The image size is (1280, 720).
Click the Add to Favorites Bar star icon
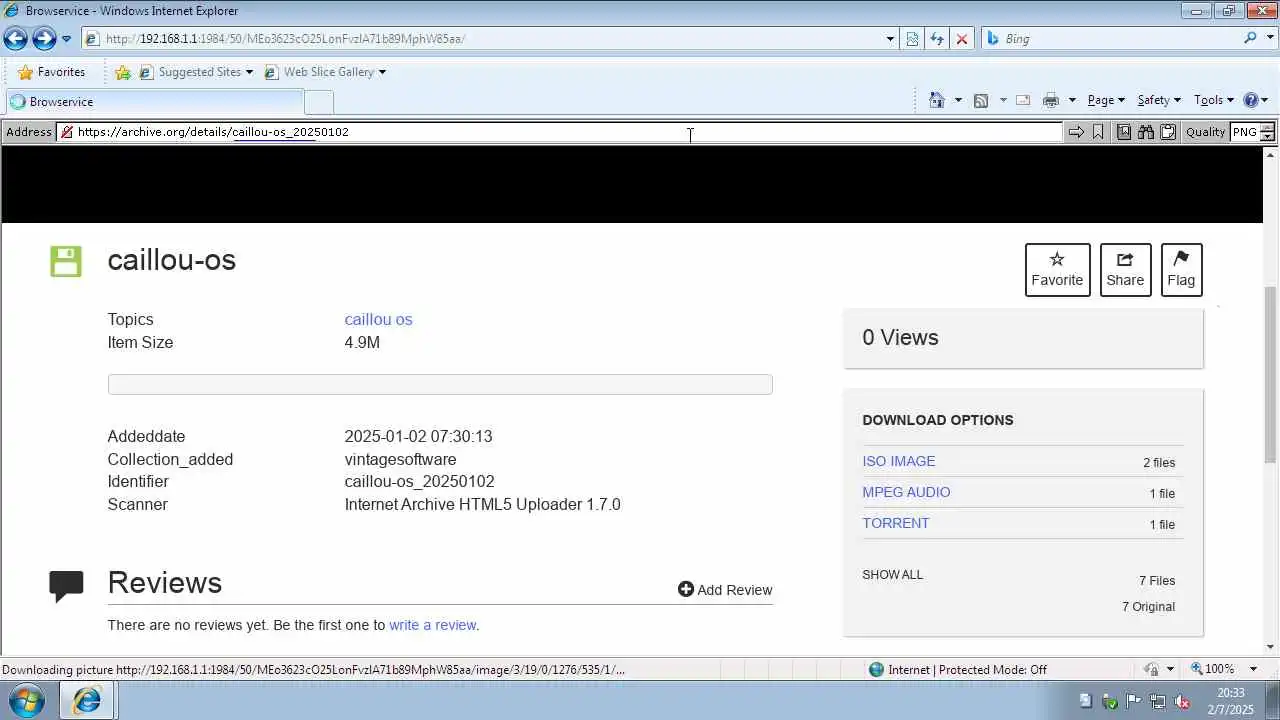coord(123,72)
